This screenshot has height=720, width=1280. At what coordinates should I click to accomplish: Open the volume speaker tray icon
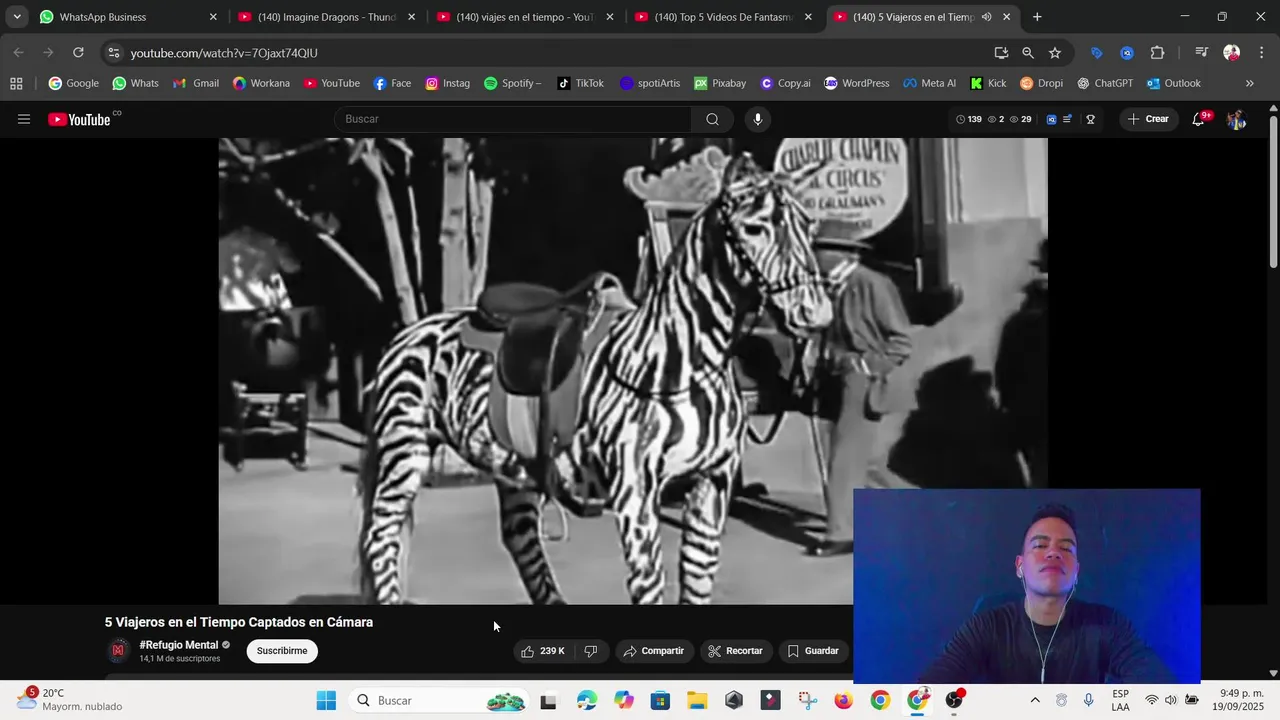(x=1171, y=700)
